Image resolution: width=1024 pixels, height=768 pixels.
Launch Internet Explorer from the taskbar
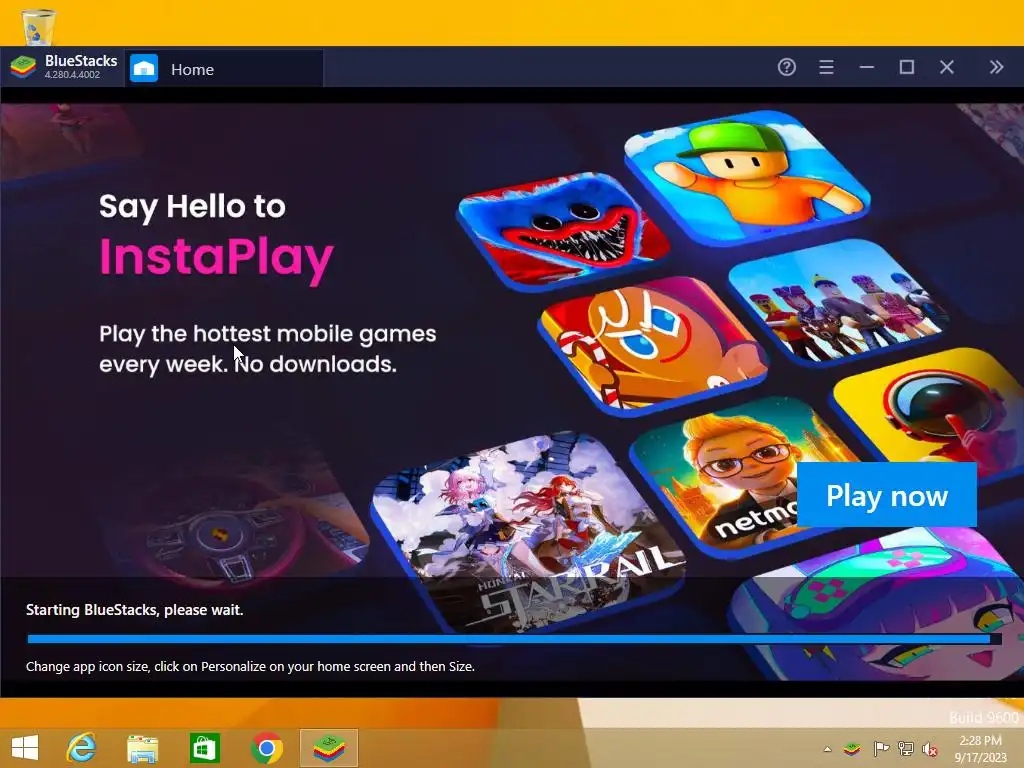click(82, 748)
